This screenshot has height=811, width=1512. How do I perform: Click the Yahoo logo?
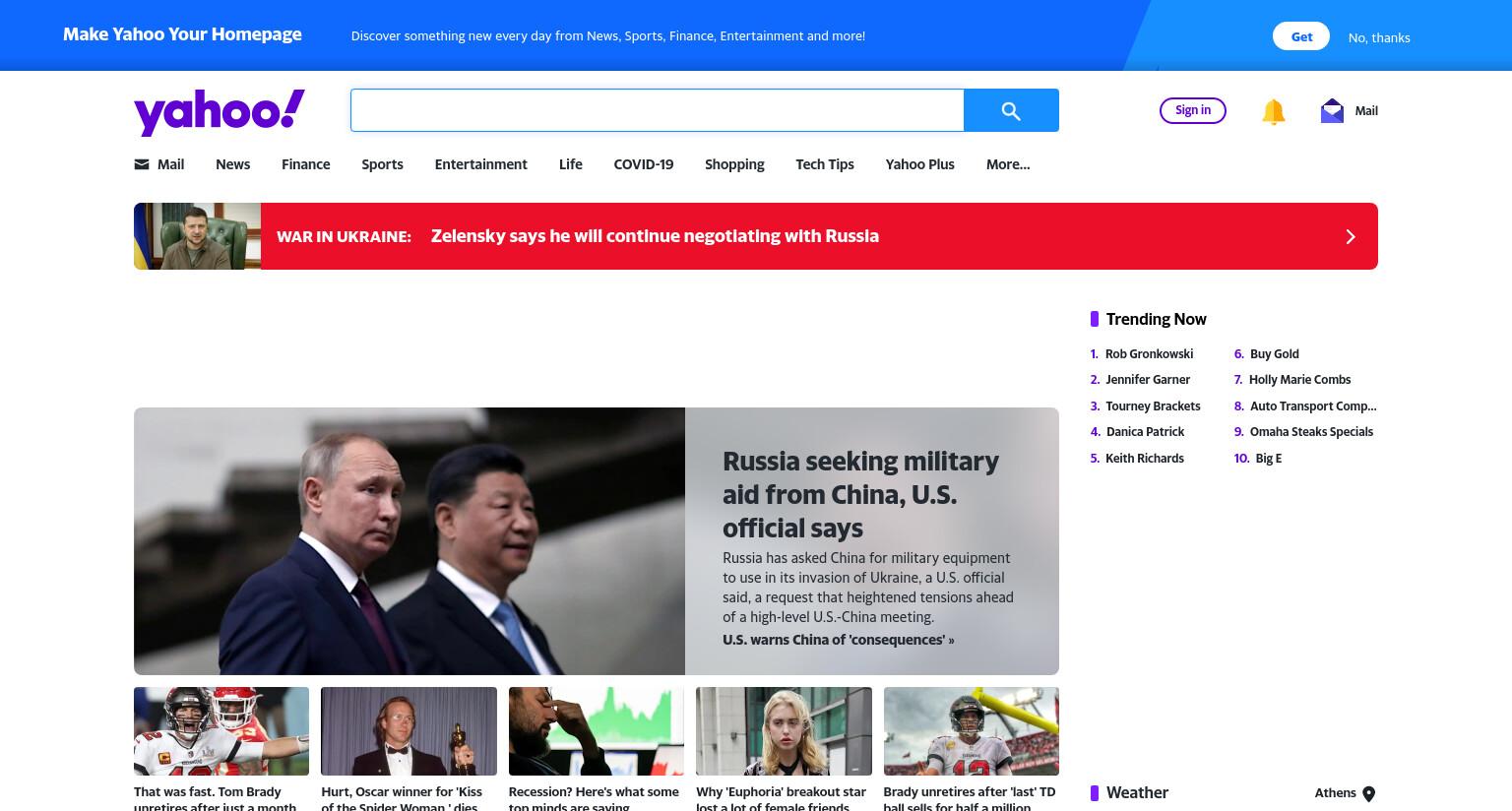click(x=220, y=111)
